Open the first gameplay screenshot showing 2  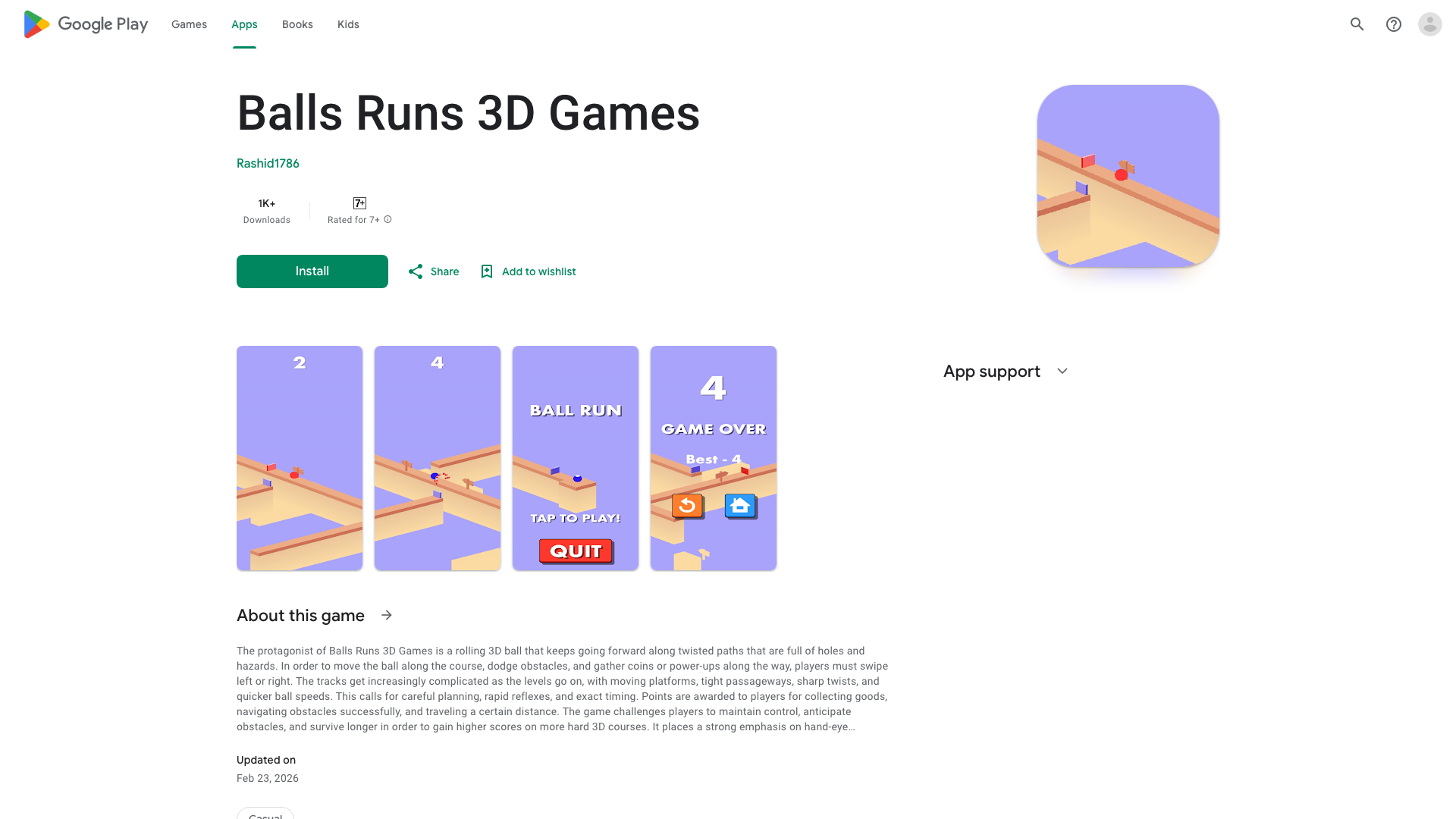coord(300,458)
